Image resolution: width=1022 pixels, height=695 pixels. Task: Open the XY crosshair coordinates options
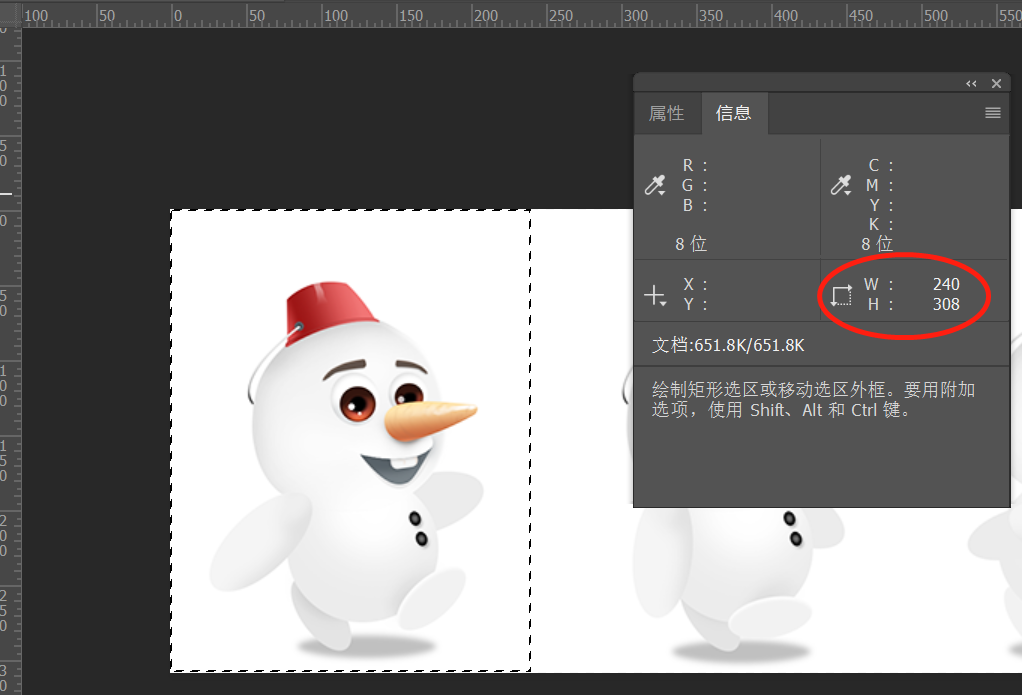click(655, 295)
